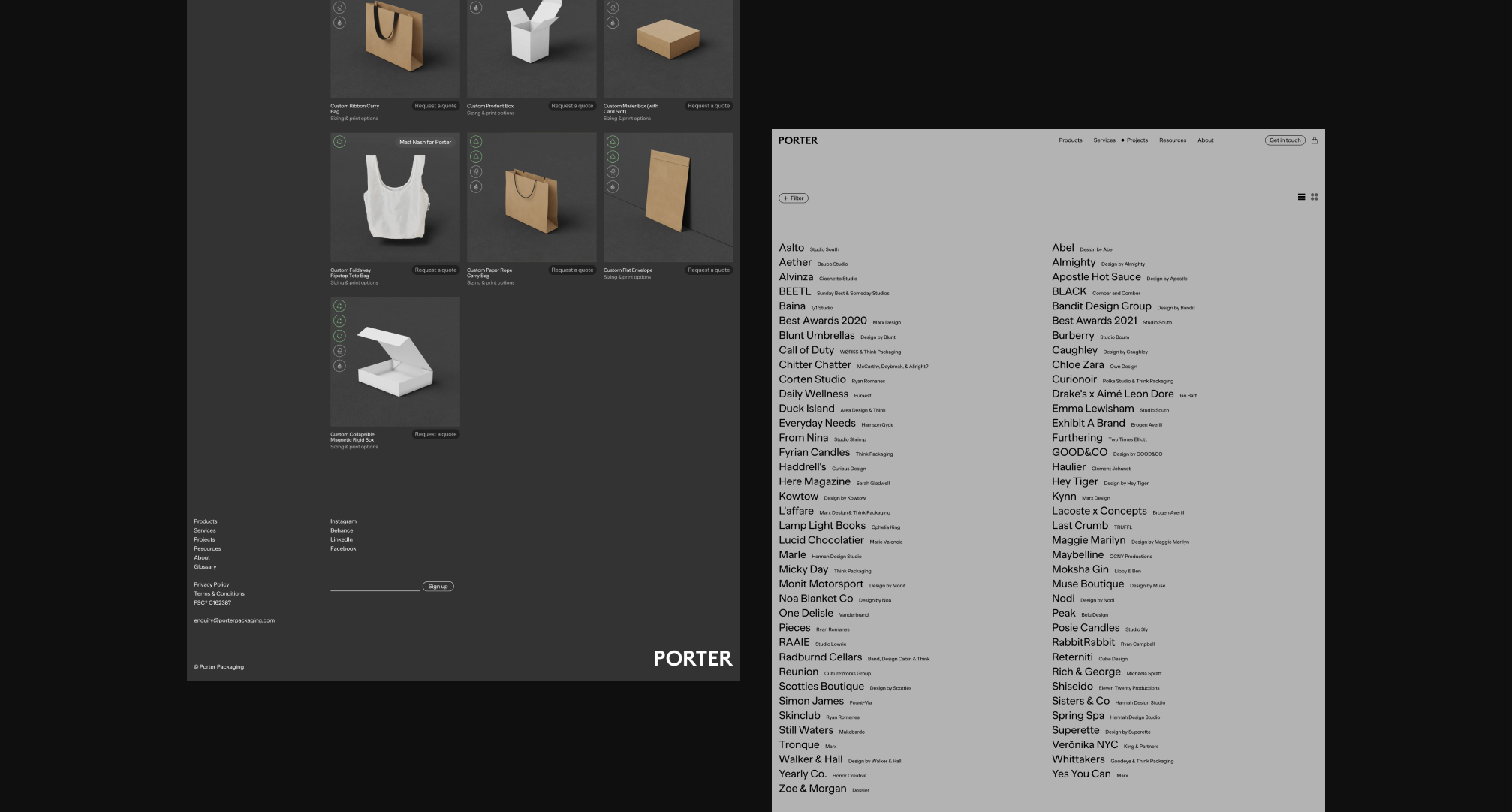Viewport: 1512px width, 812px height.
Task: Click the recycle badge on Custom Paper Rope Carry Bag
Action: (476, 140)
